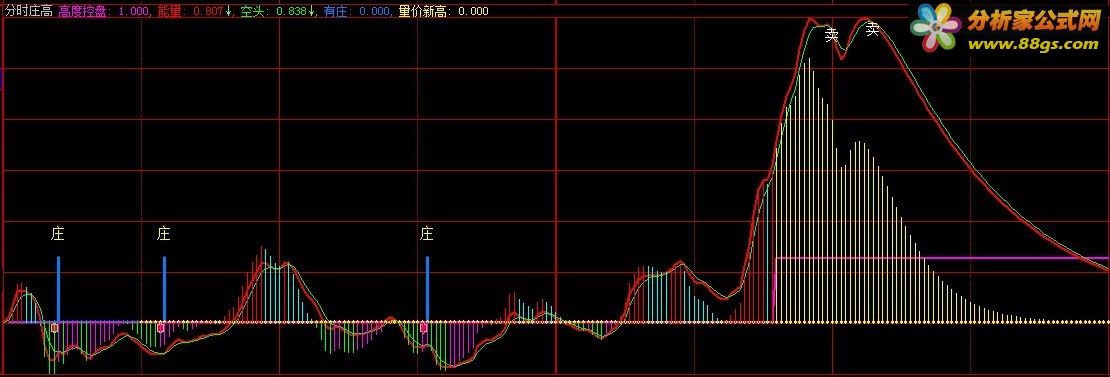
Task: Click the 分析家公式网 site title
Action: 1033,21
